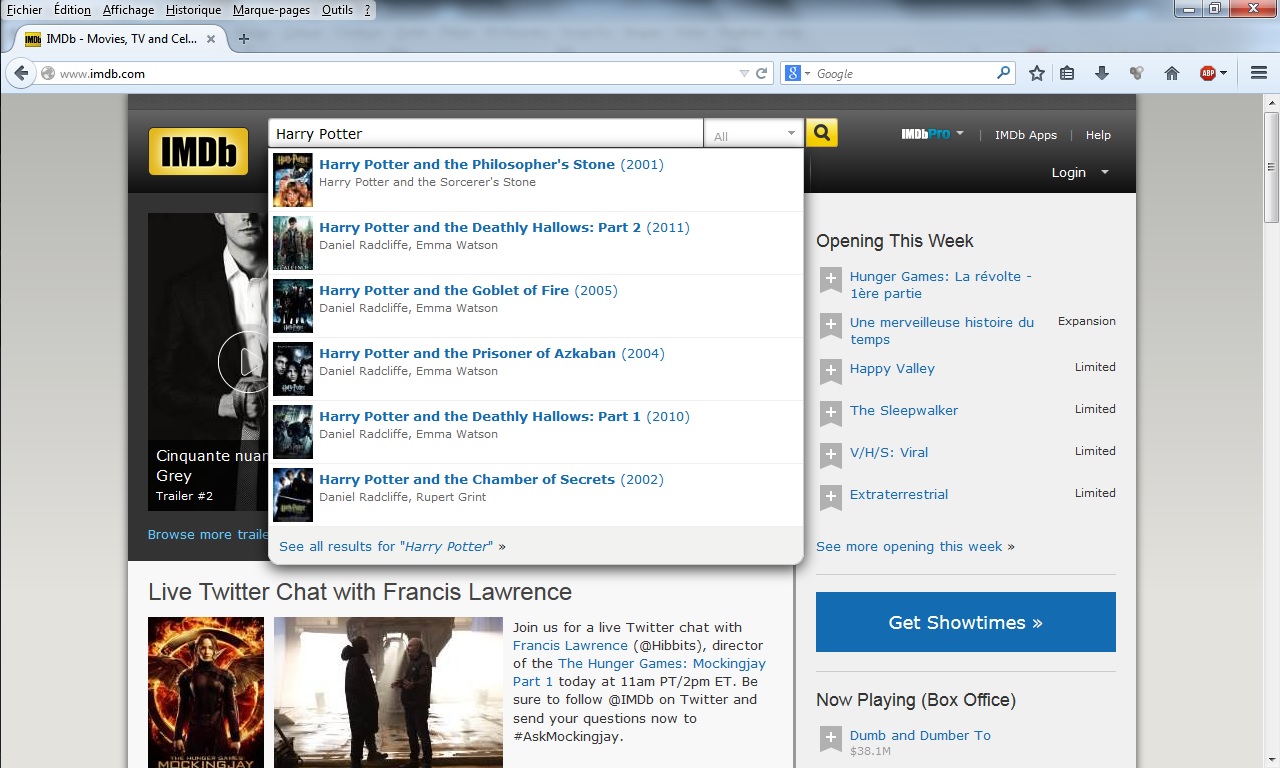Go to the home page icon

coord(1172,73)
